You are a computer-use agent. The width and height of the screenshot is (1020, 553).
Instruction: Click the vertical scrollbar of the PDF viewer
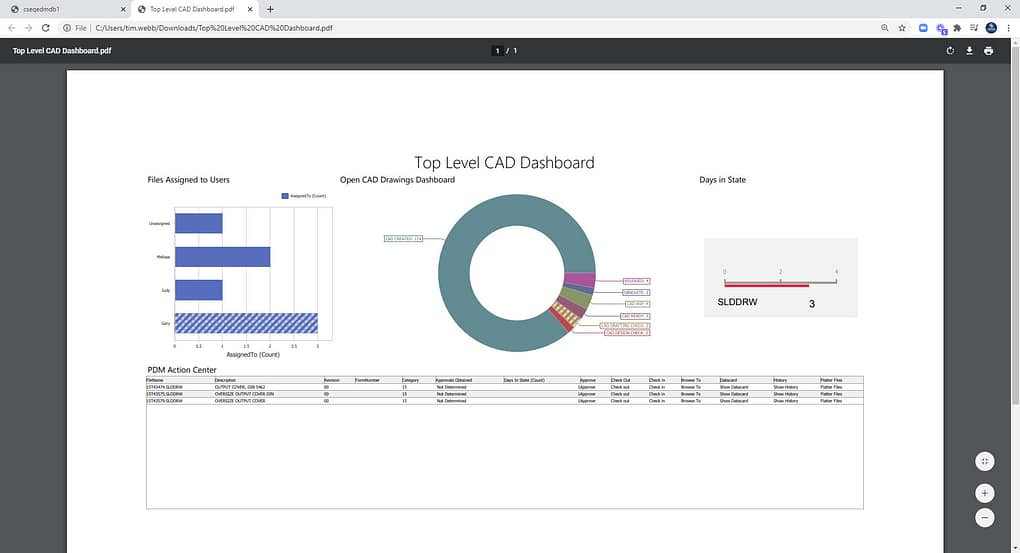(1015, 221)
